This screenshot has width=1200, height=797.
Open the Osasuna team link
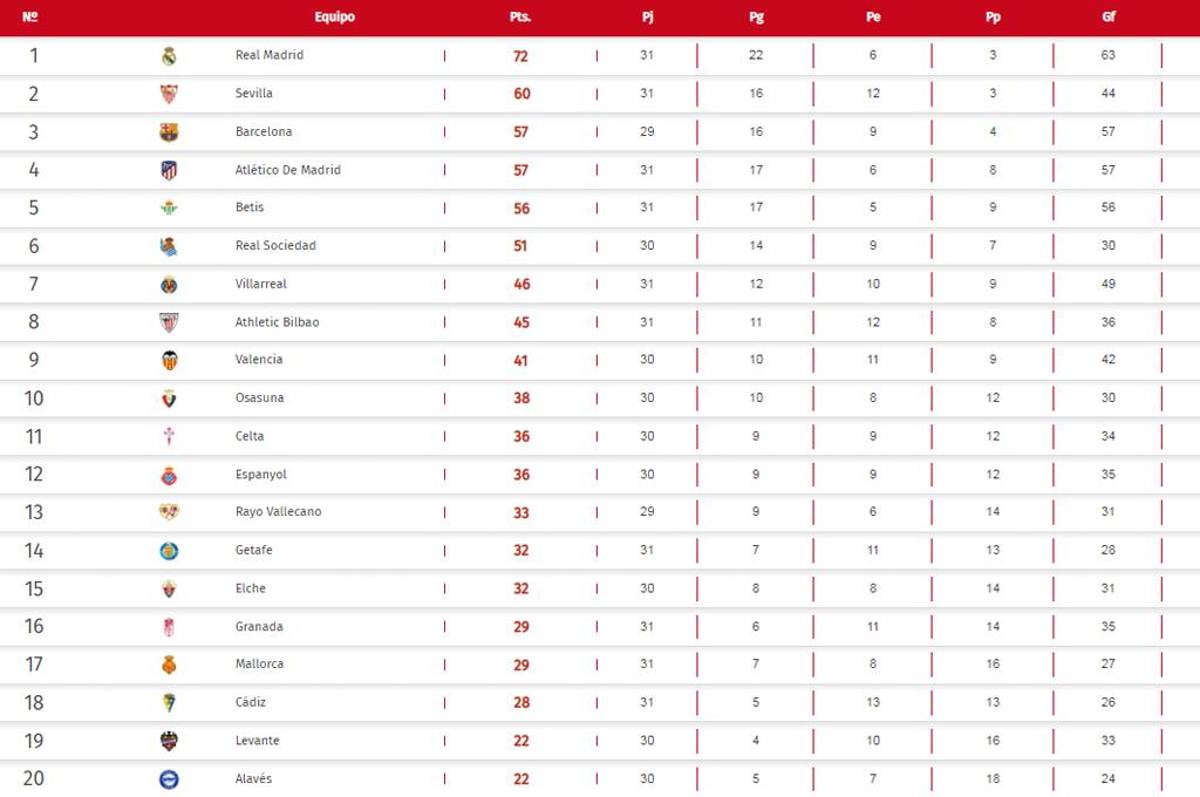click(x=259, y=398)
